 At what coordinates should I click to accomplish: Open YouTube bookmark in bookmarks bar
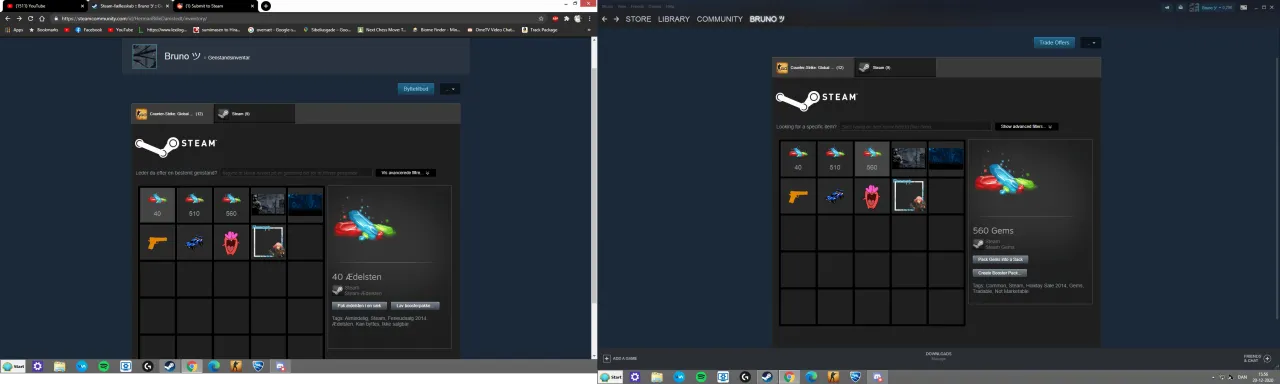(122, 30)
